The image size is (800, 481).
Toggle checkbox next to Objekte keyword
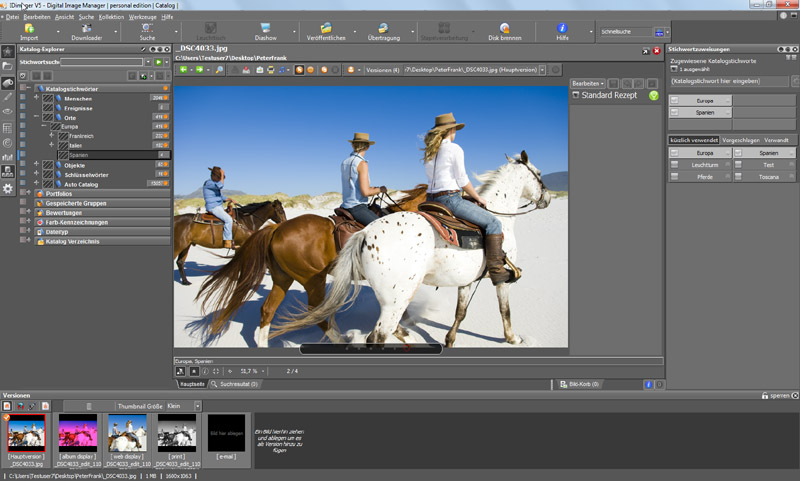point(23,164)
